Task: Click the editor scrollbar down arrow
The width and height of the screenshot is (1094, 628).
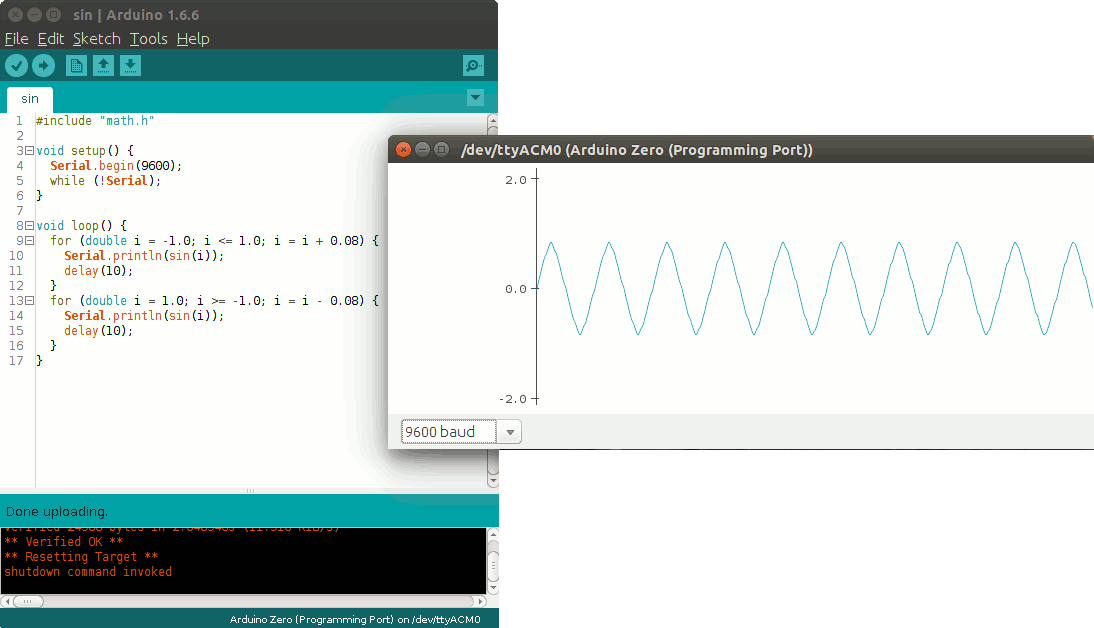Action: click(x=493, y=481)
